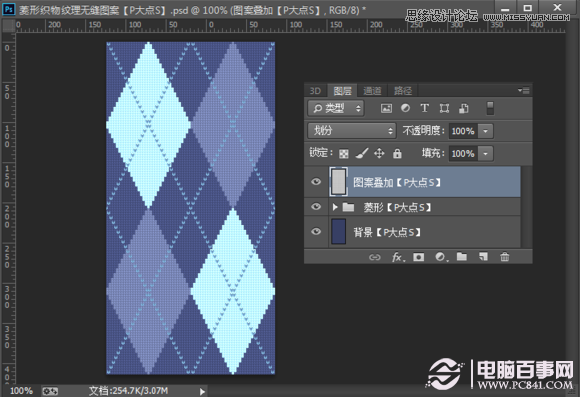Open the 不透明度 opacity slider arrow
580x397 pixels.
click(486, 131)
